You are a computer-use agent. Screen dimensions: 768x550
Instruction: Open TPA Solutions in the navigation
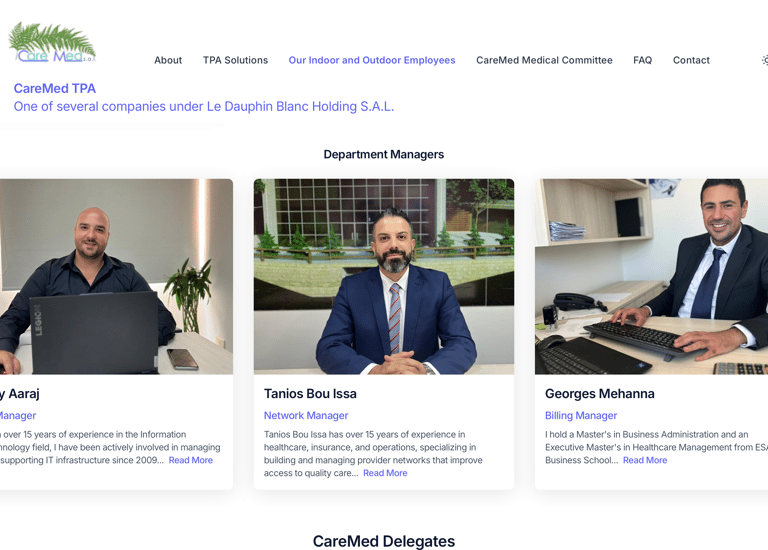click(236, 60)
